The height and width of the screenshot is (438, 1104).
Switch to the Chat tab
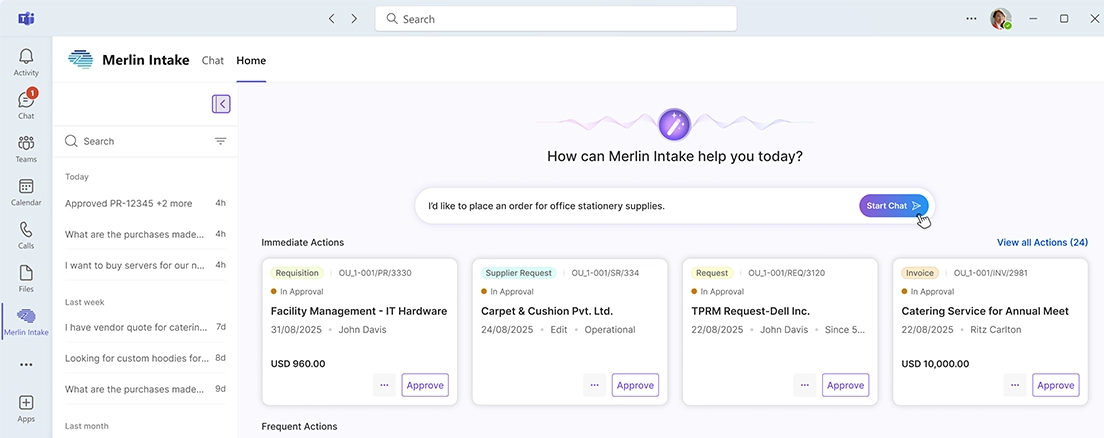213,61
